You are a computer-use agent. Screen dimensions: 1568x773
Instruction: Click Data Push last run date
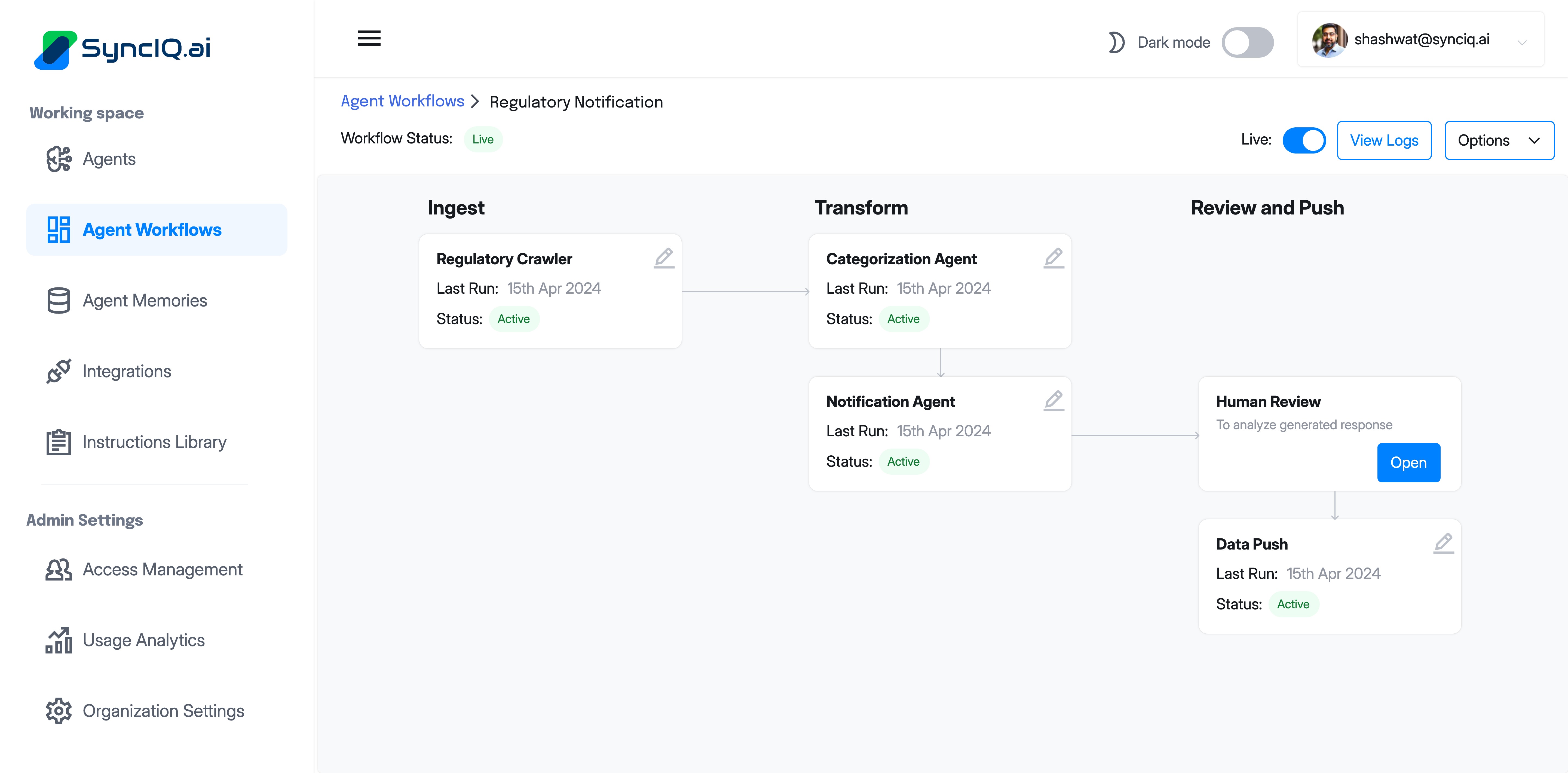(1333, 573)
